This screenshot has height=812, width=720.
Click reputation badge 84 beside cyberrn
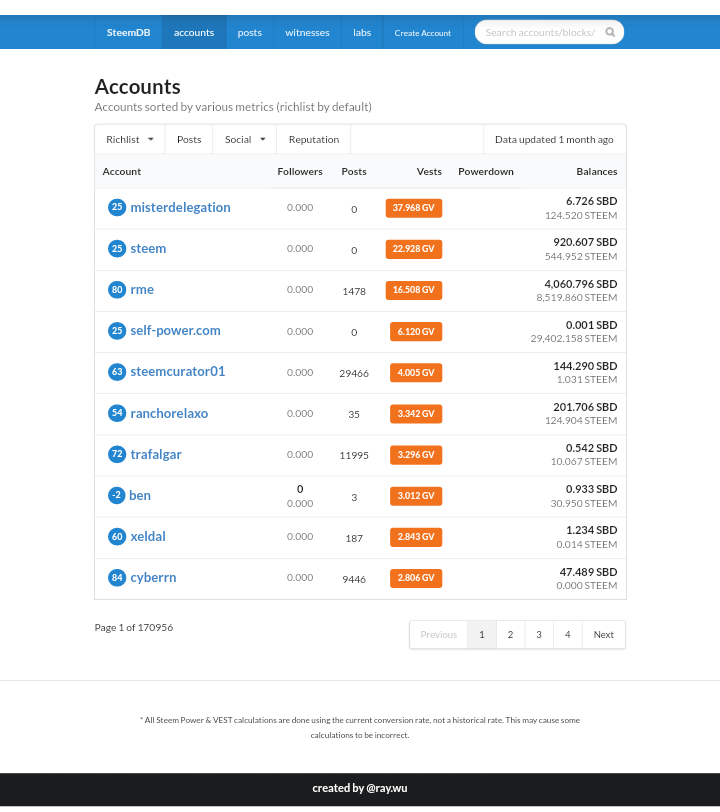pos(117,577)
